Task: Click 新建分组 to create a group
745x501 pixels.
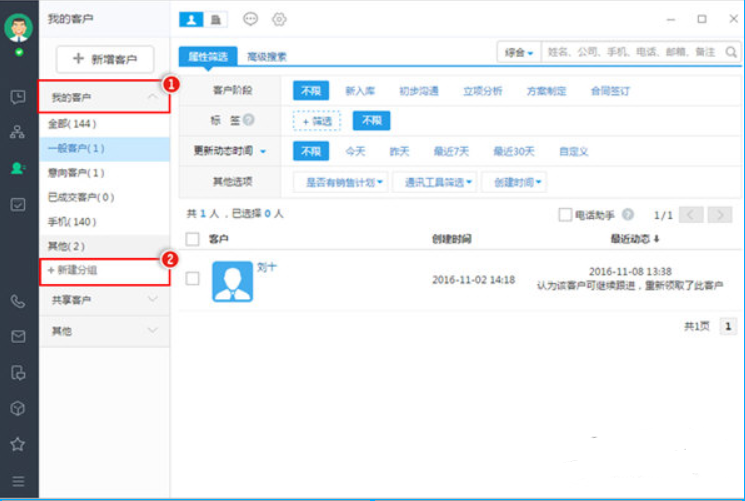Action: point(75,270)
